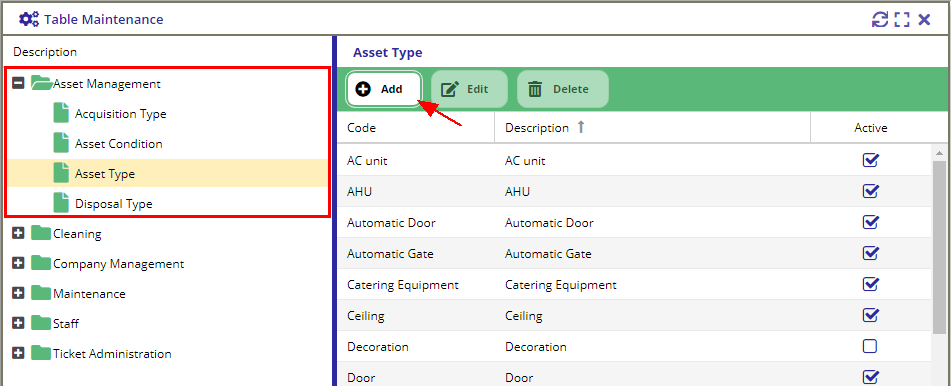Click the Catering Equipment description cell
This screenshot has width=951, height=386.
click(x=653, y=284)
